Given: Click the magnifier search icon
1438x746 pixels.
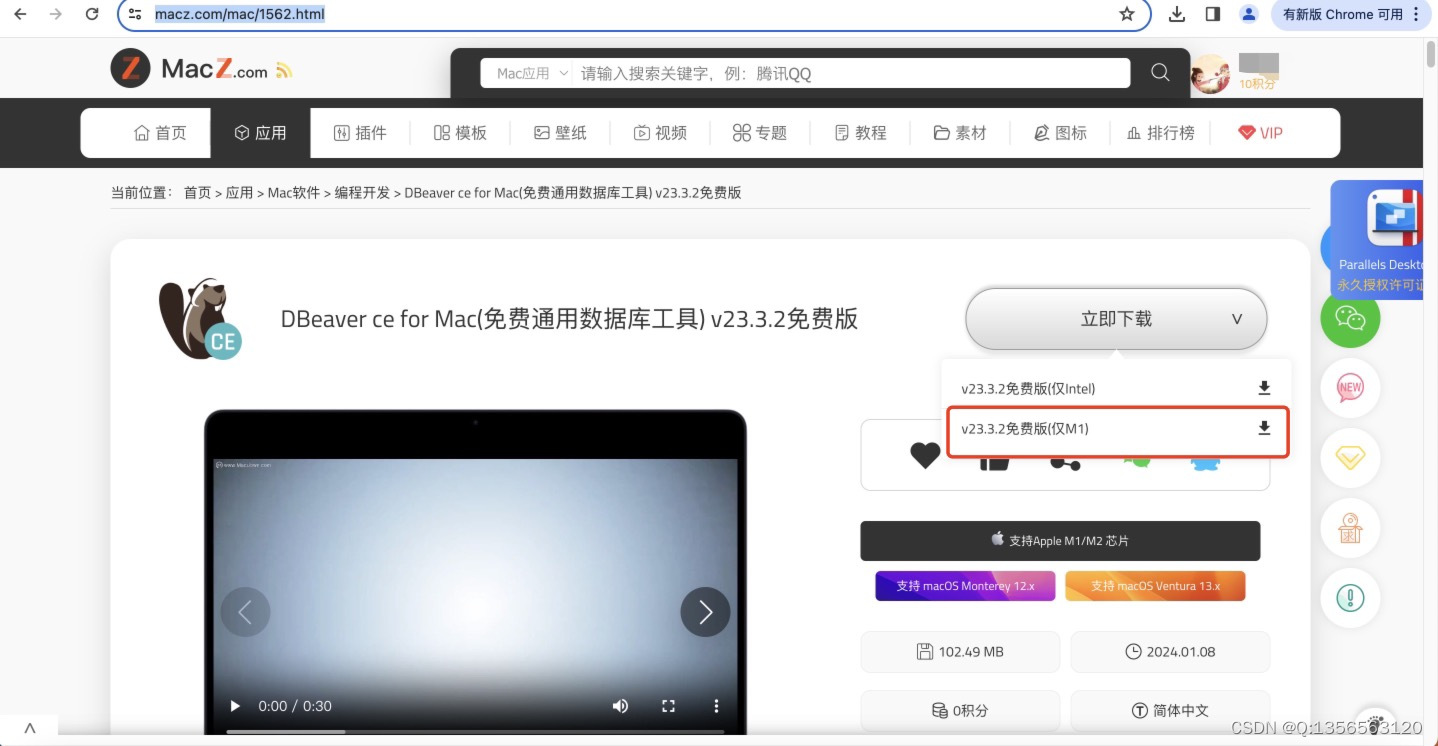Looking at the screenshot, I should point(1160,72).
